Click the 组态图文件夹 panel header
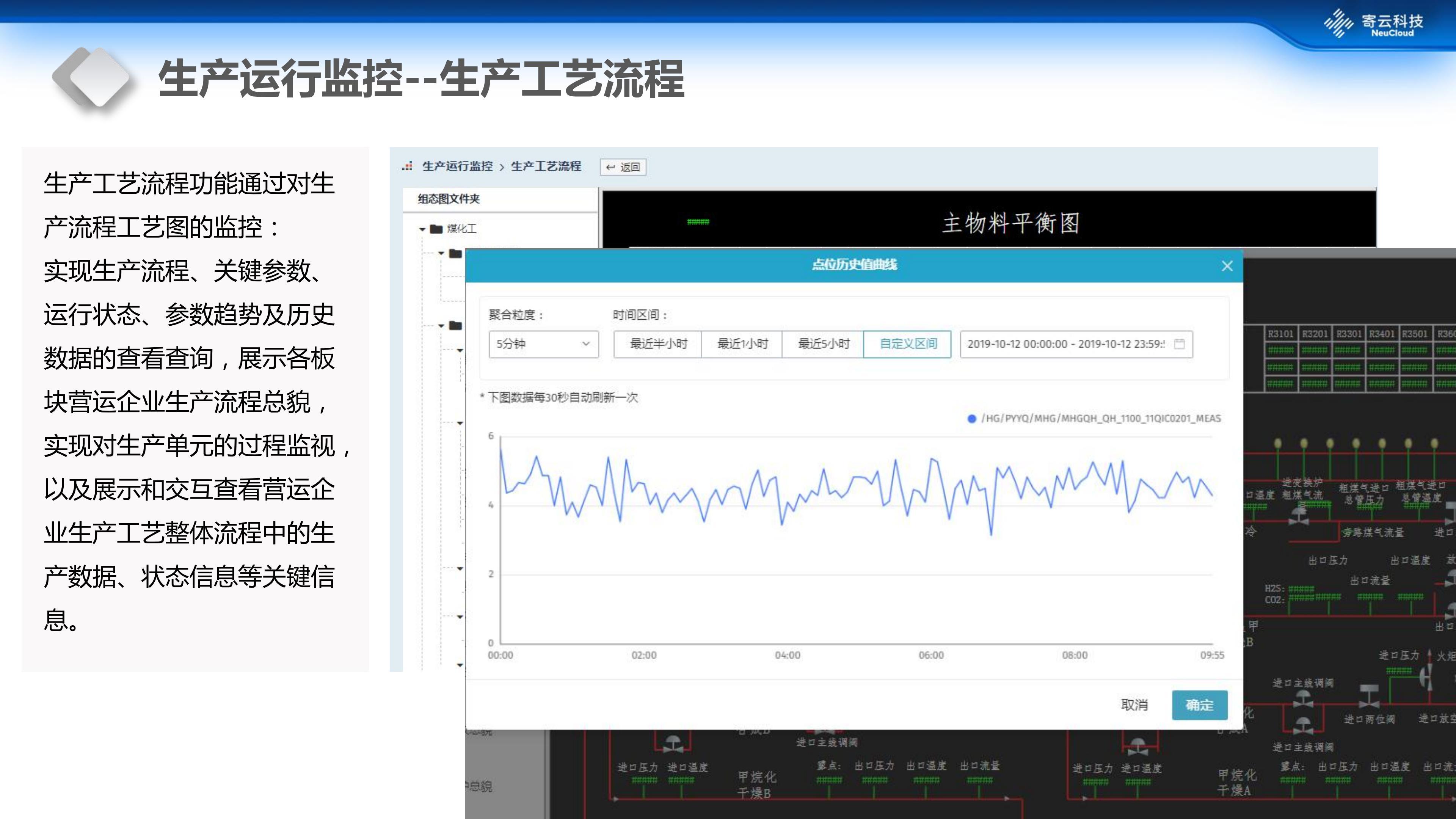The width and height of the screenshot is (1456, 819). [448, 199]
